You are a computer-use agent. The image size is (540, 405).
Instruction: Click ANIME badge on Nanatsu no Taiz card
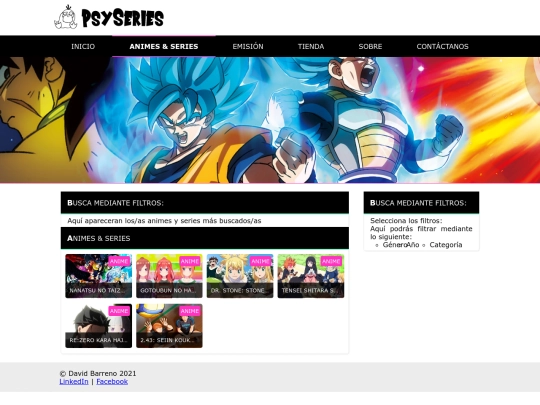point(119,261)
